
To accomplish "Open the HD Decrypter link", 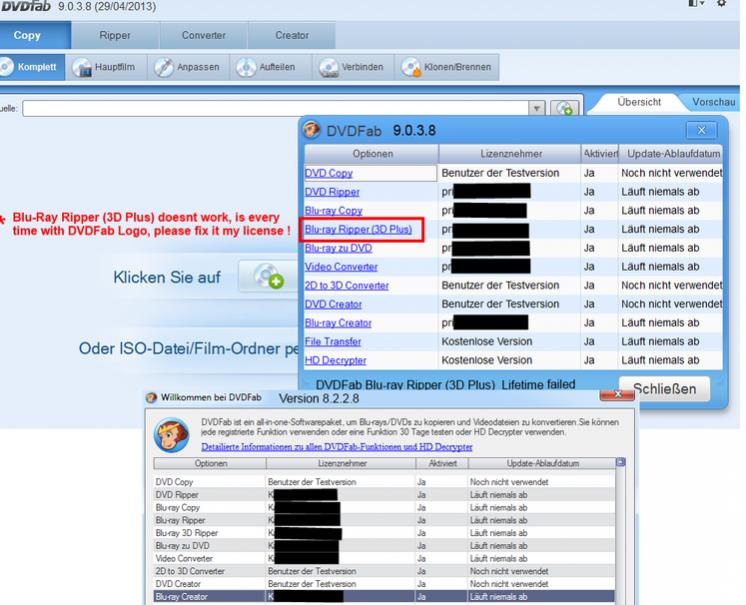I will (x=335, y=360).
